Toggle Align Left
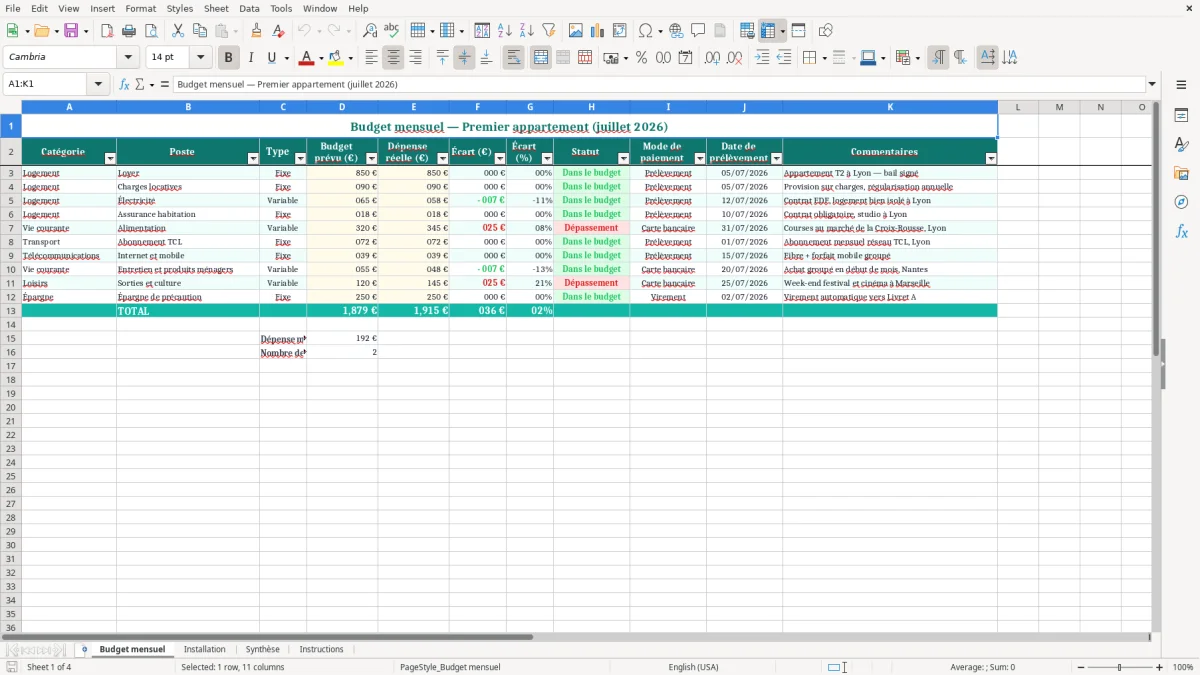Screen dimensions: 1200x675 coord(371,58)
